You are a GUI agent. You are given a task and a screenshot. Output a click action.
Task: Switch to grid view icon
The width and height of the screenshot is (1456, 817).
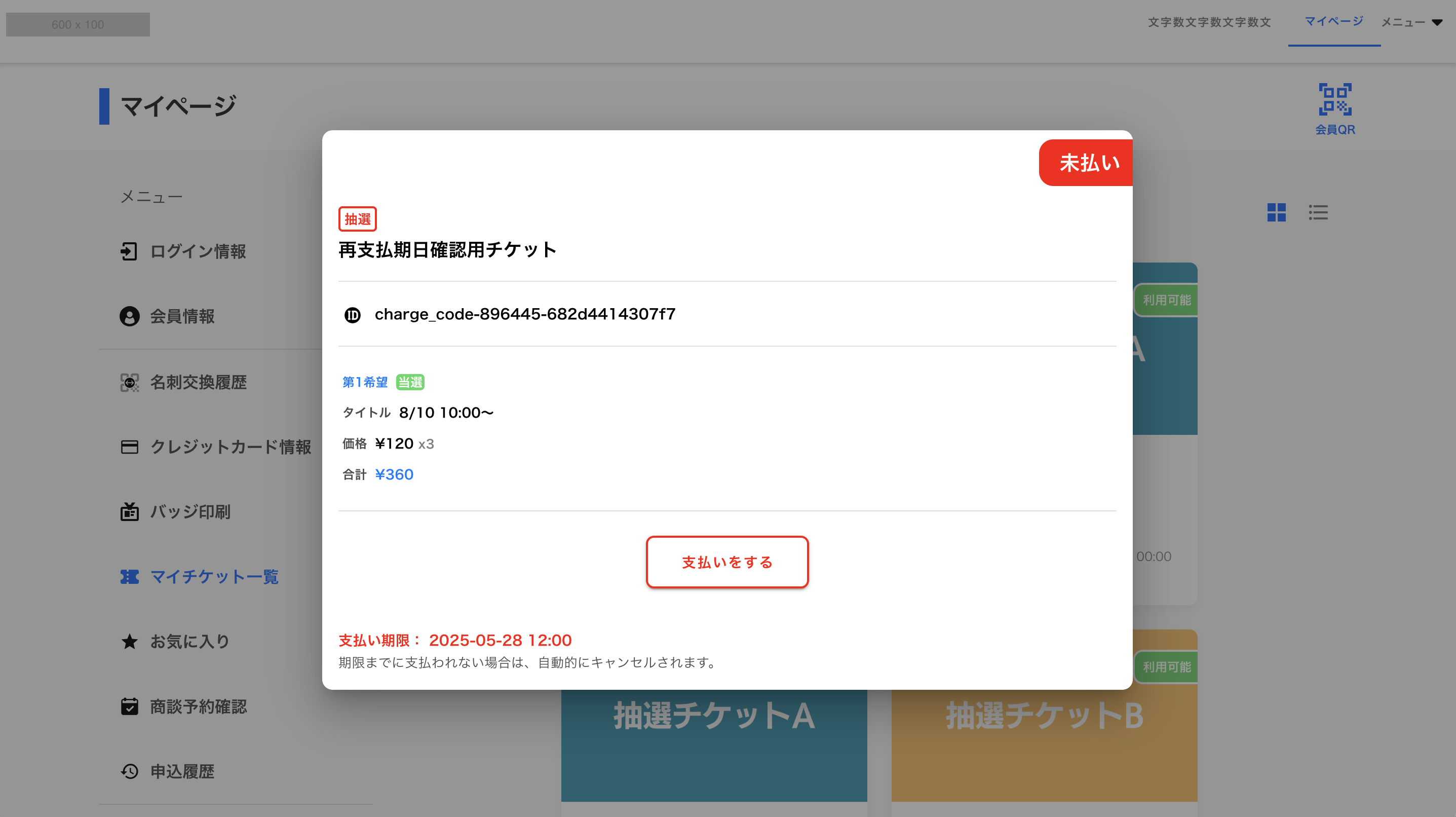pos(1276,212)
